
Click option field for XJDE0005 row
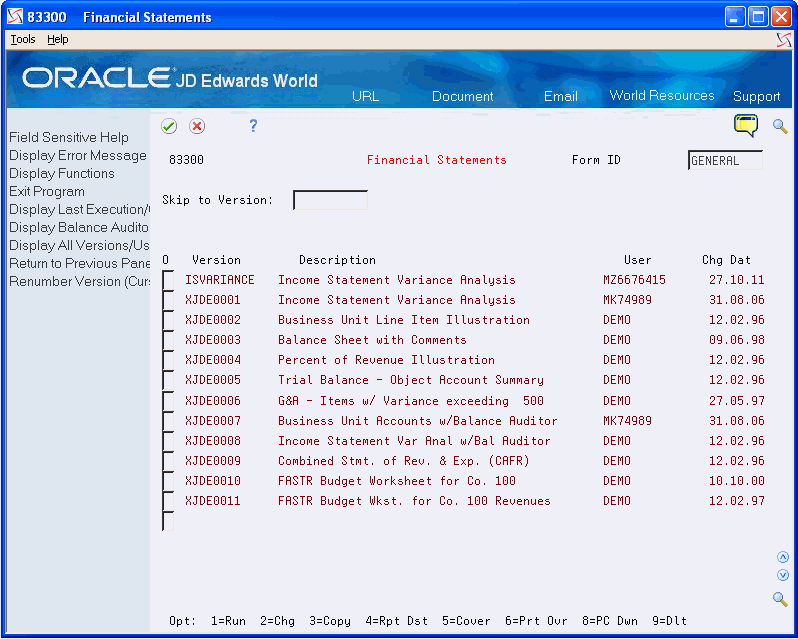point(168,381)
